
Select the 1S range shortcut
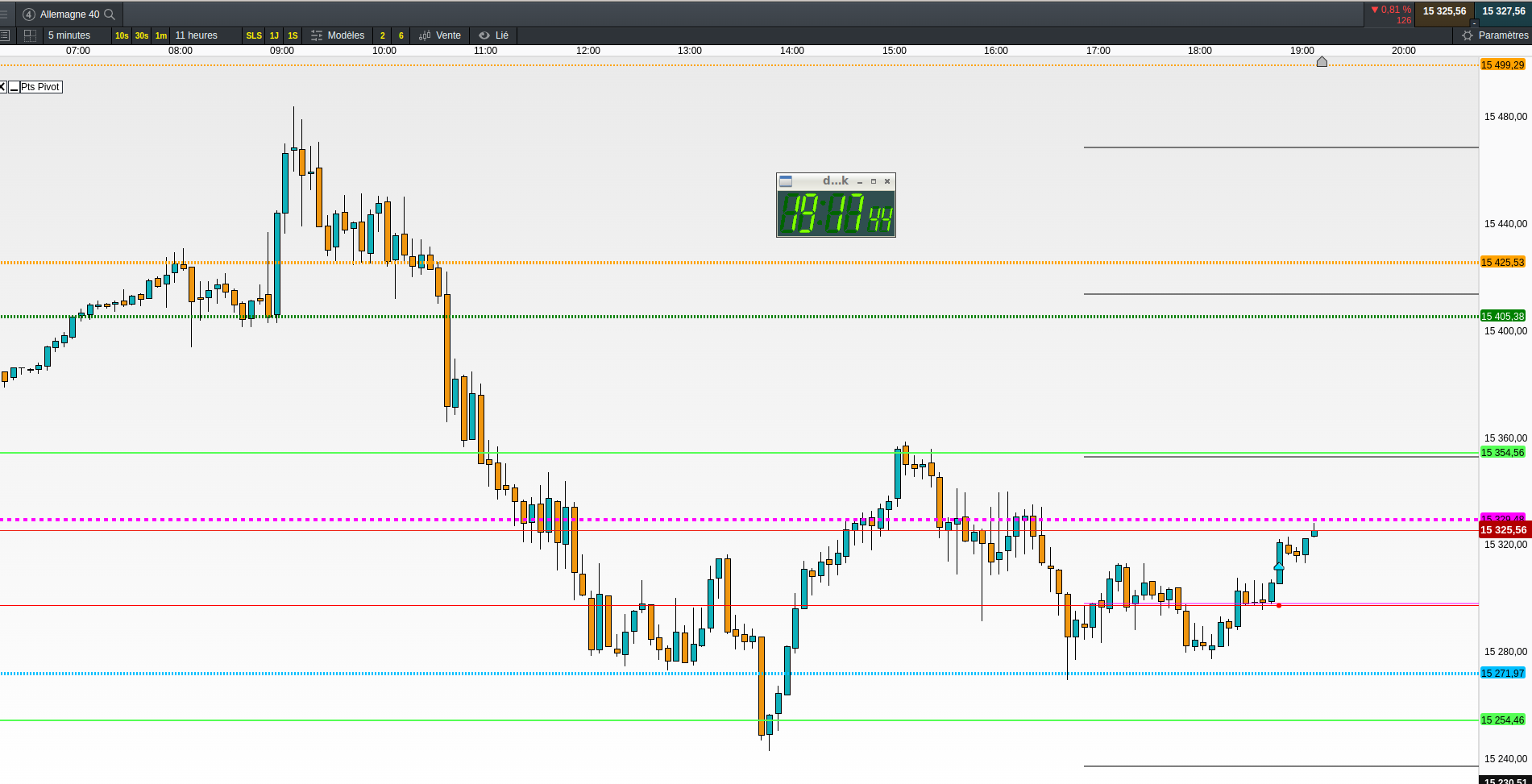pyautogui.click(x=293, y=35)
